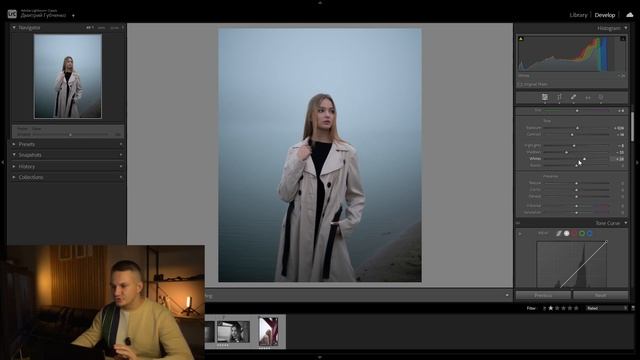
Task: Click the Exposure value field
Action: click(618, 128)
